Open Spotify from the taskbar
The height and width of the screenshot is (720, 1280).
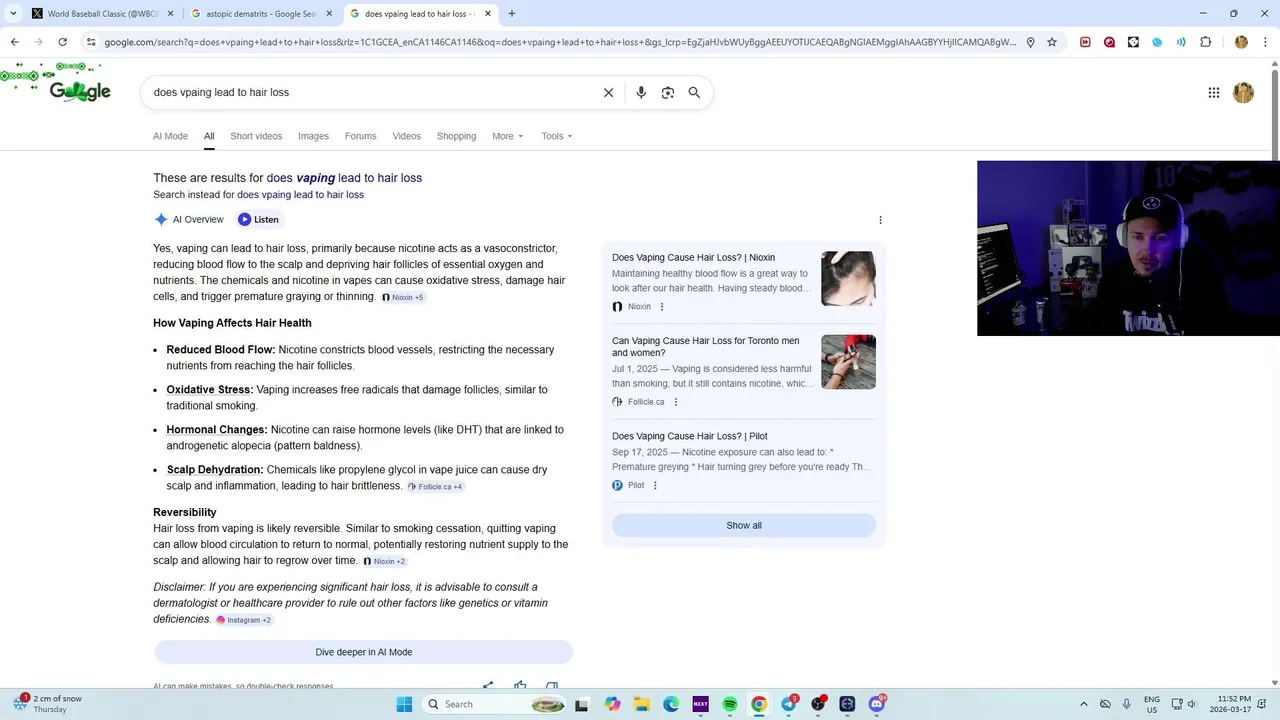click(730, 704)
